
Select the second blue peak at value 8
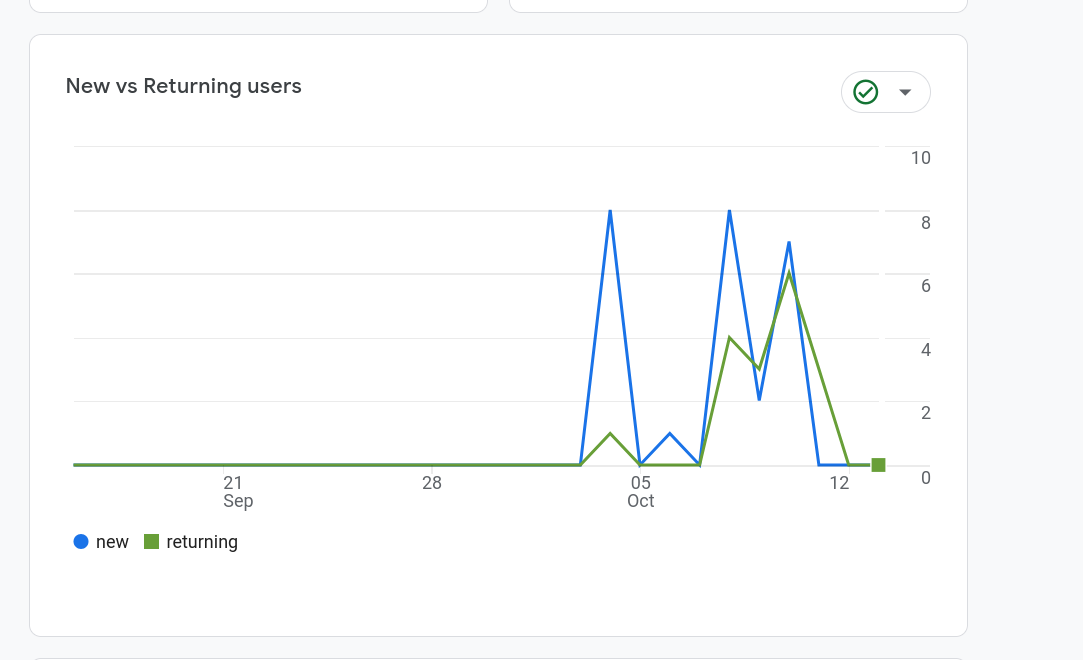730,211
